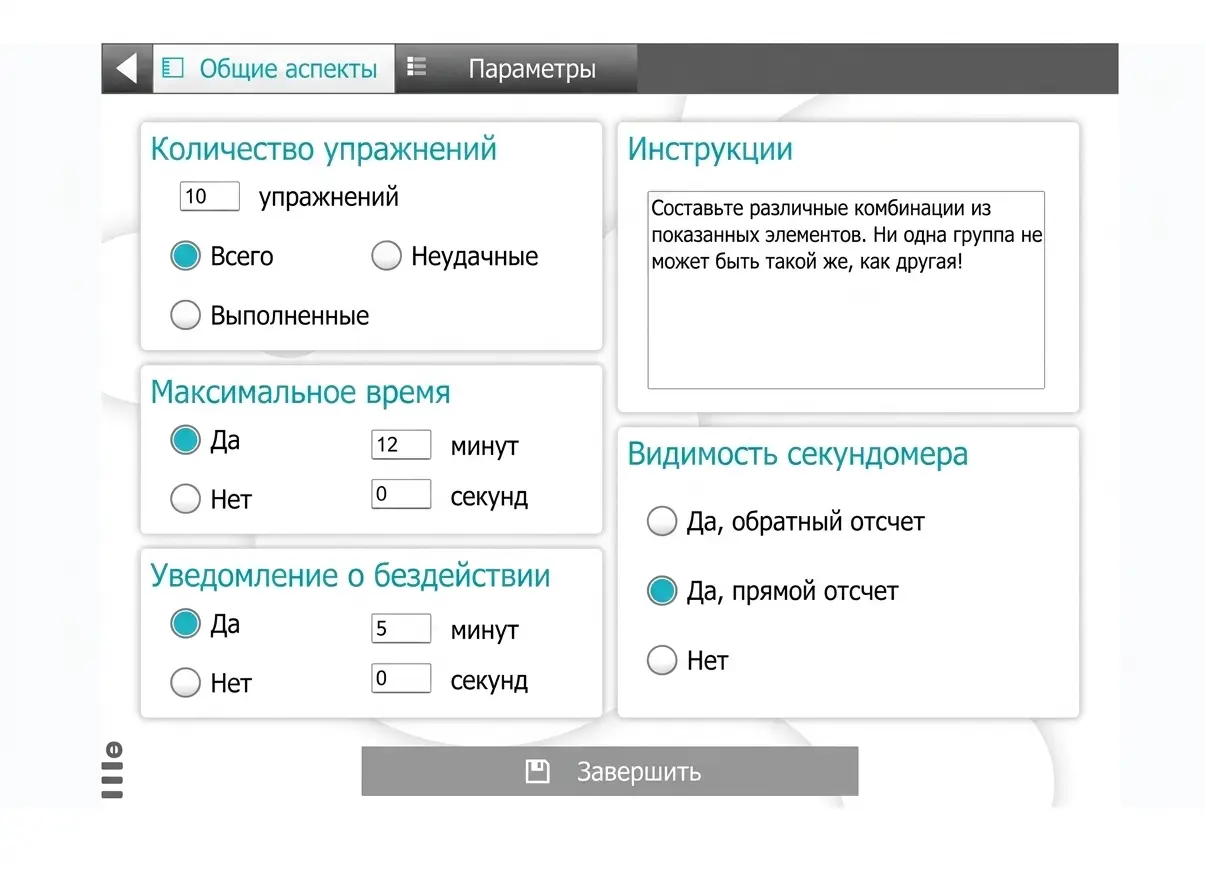Select the Неудачные radio option
The image size is (1205, 880).
[387, 257]
